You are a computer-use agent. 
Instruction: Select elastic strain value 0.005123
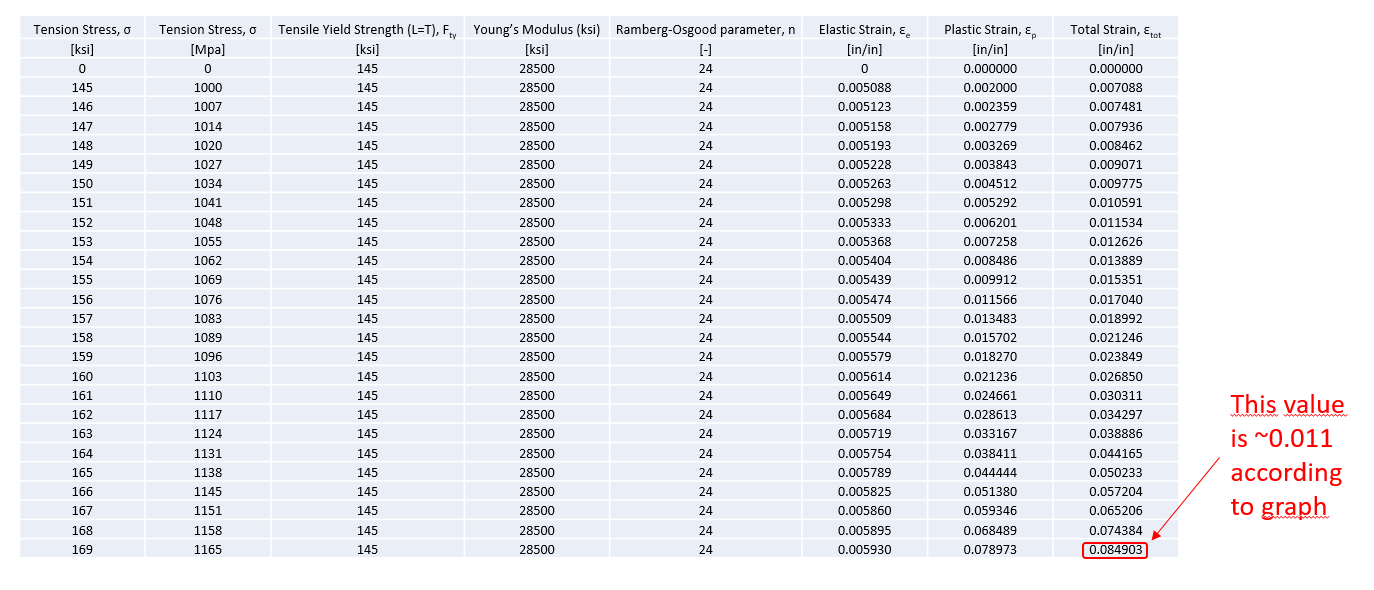[x=864, y=107]
